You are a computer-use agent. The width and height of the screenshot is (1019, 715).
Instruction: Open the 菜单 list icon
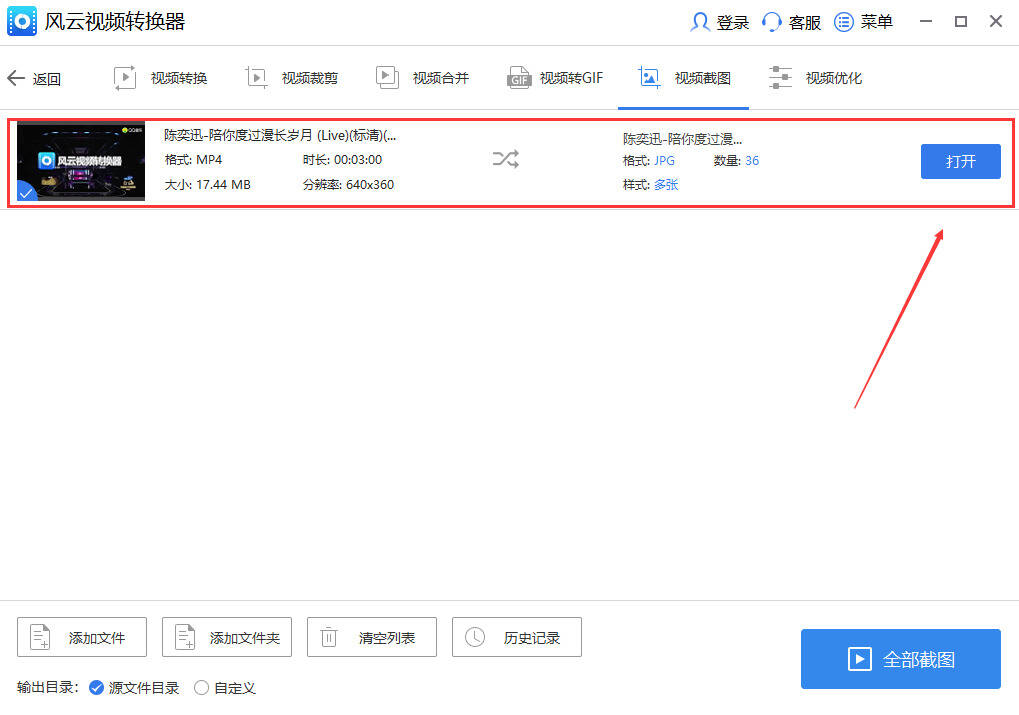tap(844, 22)
